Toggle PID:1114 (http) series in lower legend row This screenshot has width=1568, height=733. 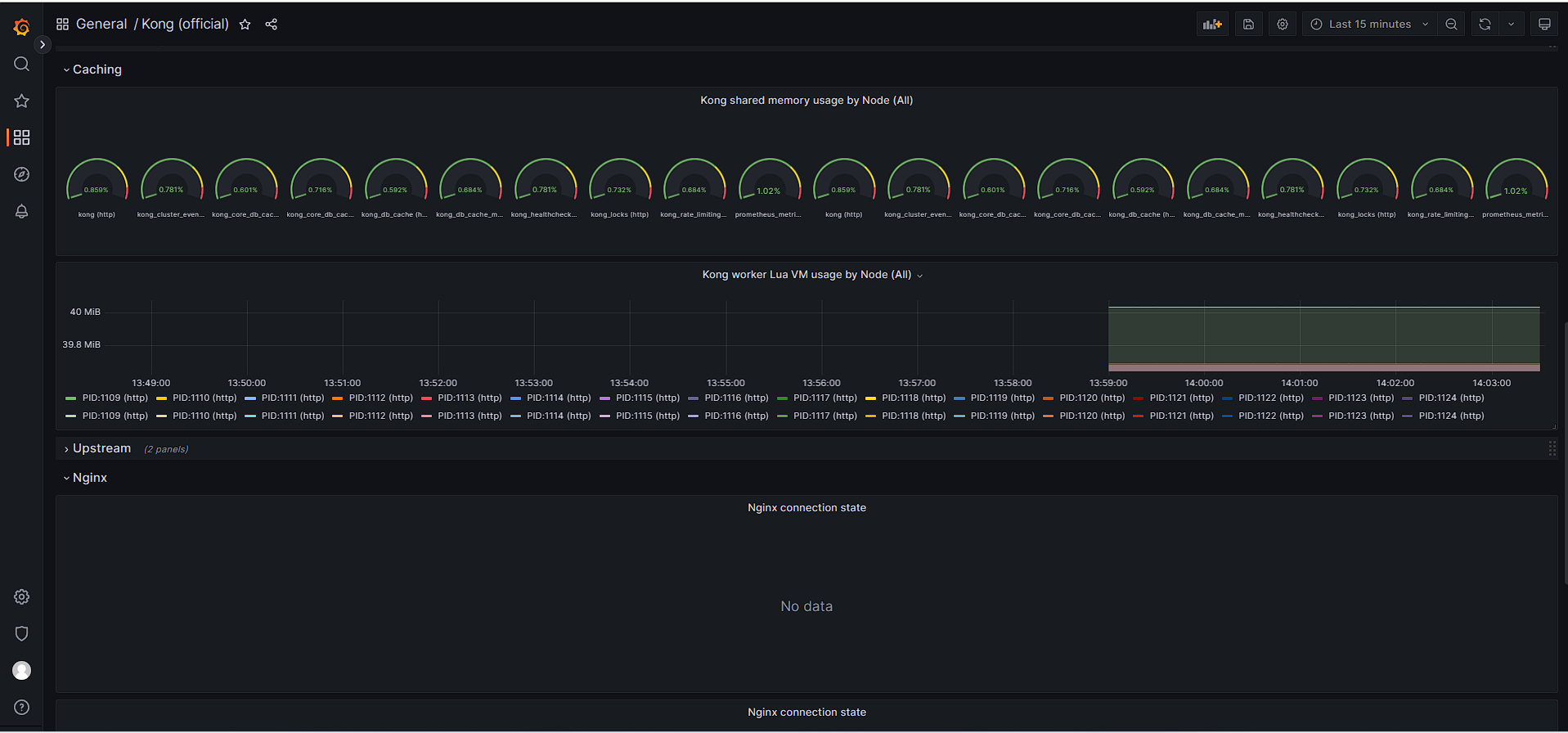[559, 416]
